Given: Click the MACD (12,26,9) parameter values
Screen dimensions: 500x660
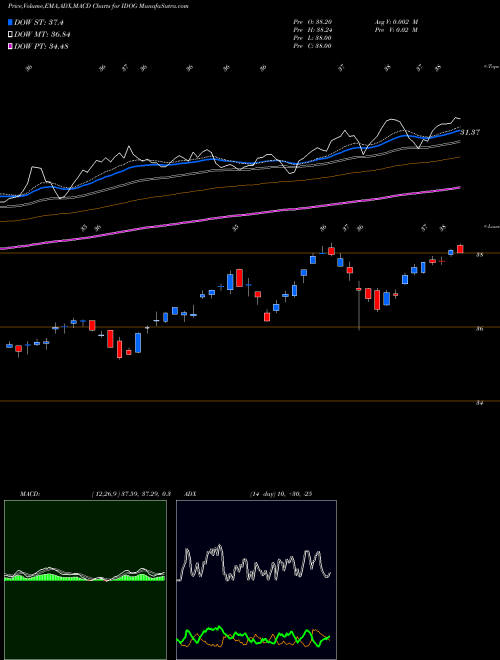Looking at the screenshot, I should [130, 494].
